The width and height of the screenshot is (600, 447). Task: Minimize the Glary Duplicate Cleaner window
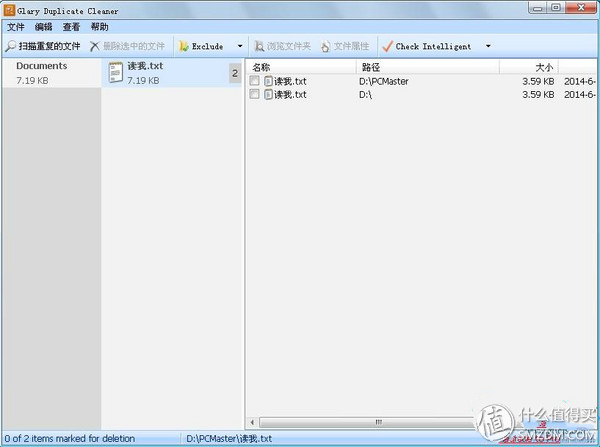[x=538, y=7]
